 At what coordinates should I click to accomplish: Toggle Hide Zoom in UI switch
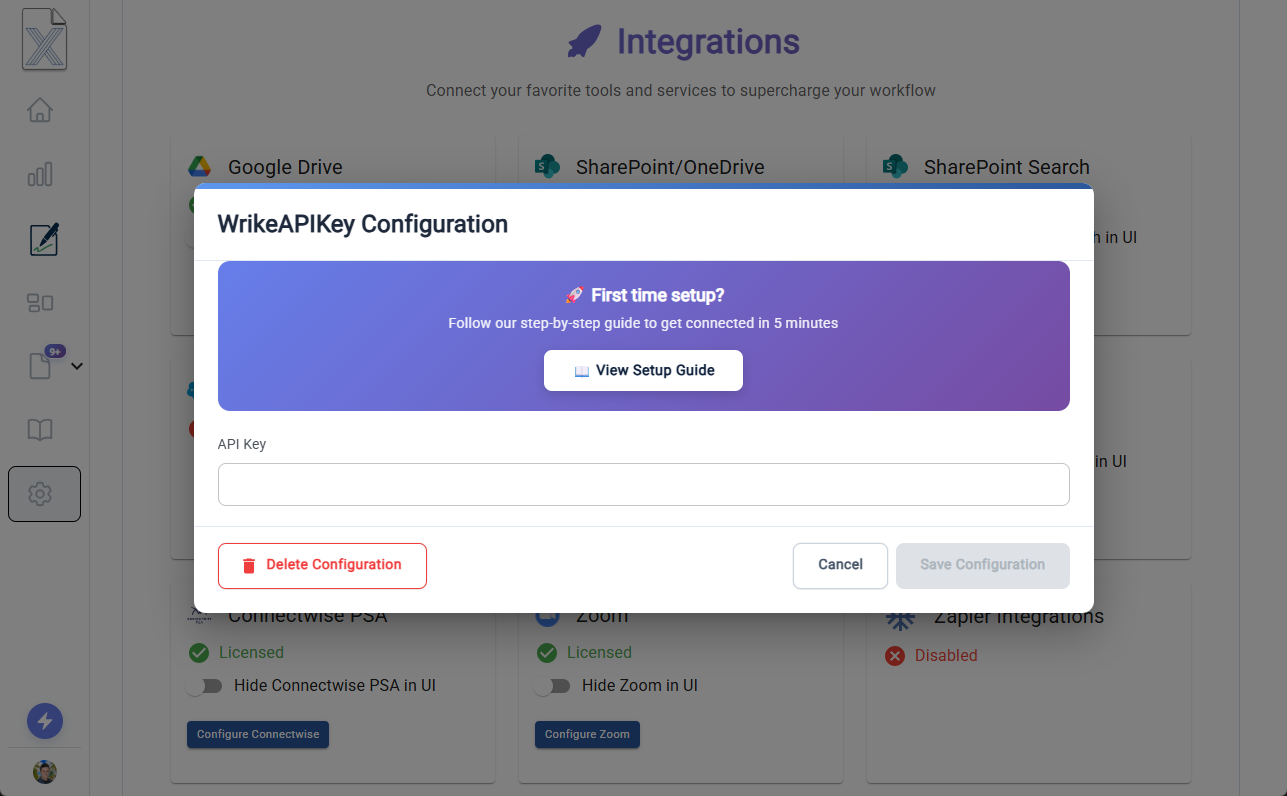(552, 686)
